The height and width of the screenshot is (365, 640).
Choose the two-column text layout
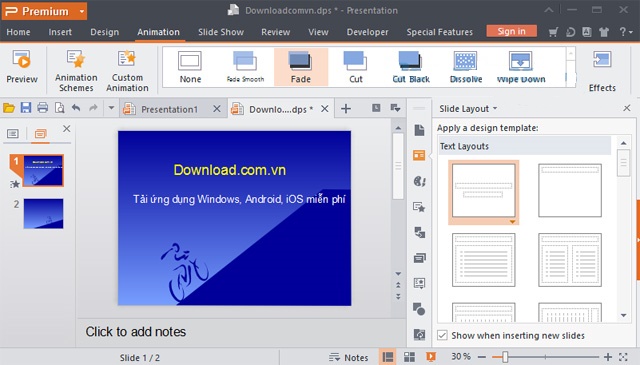570,260
